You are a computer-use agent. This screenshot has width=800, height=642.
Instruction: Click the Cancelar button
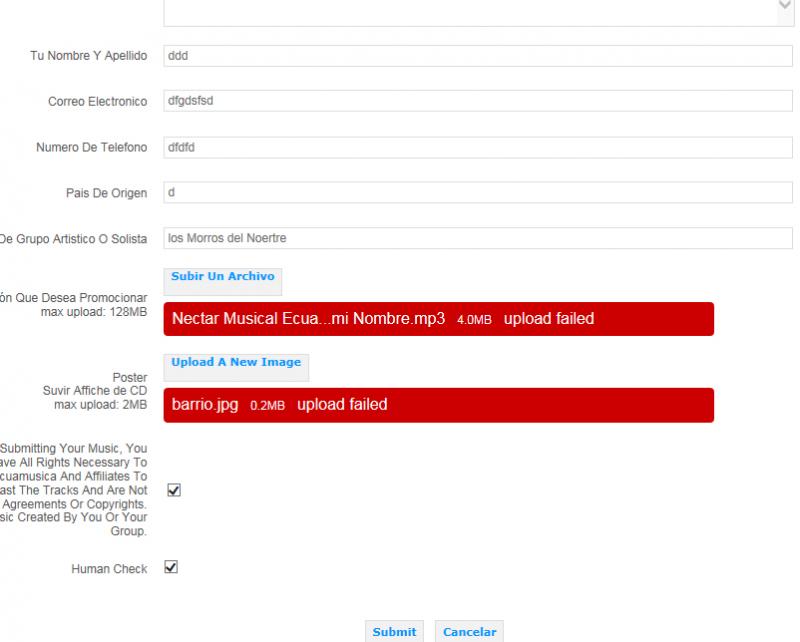(469, 631)
